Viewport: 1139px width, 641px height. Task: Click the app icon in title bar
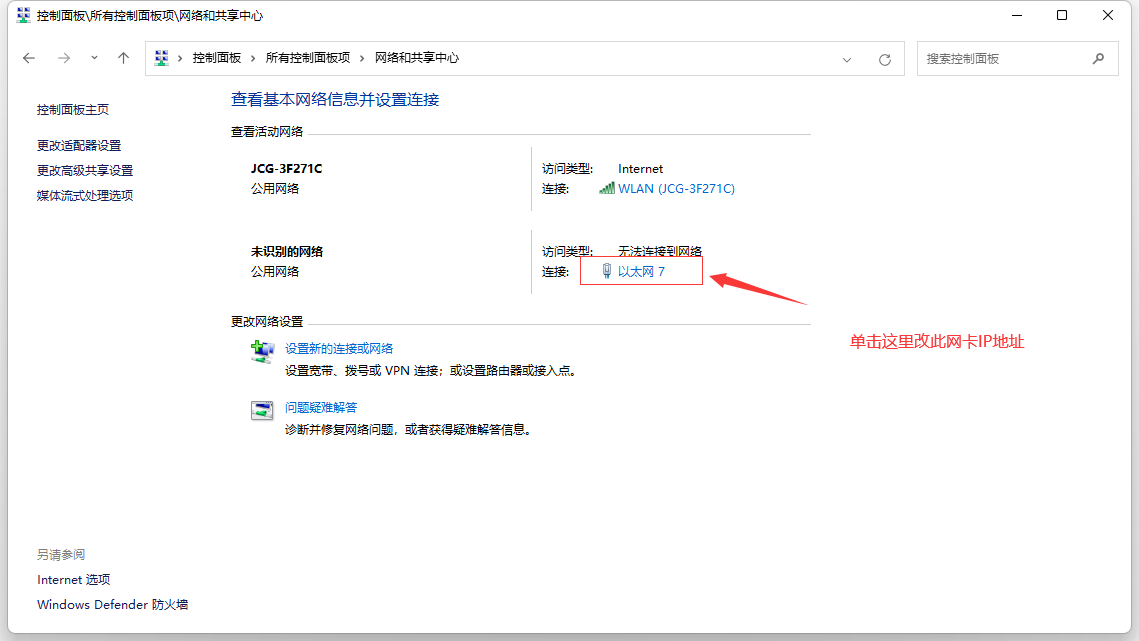point(22,15)
